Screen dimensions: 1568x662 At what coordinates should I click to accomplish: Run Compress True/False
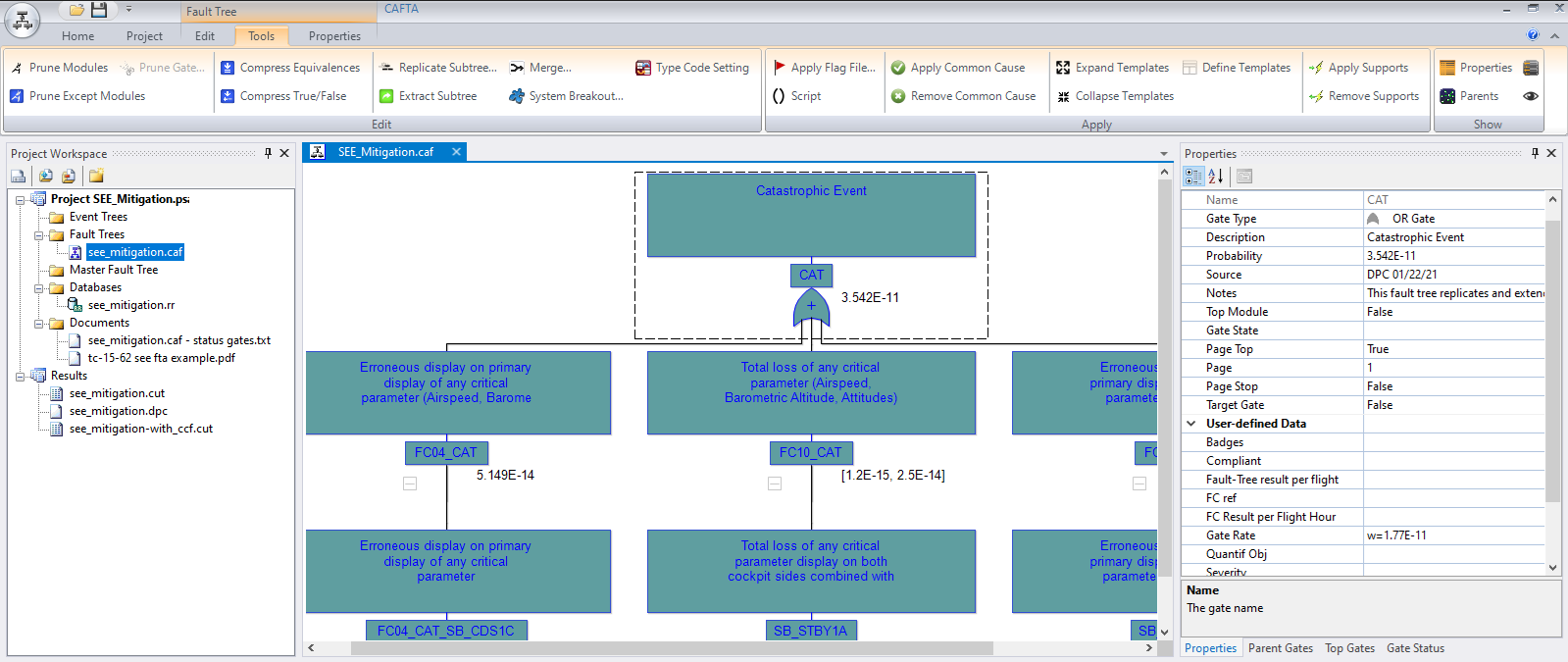tap(283, 96)
